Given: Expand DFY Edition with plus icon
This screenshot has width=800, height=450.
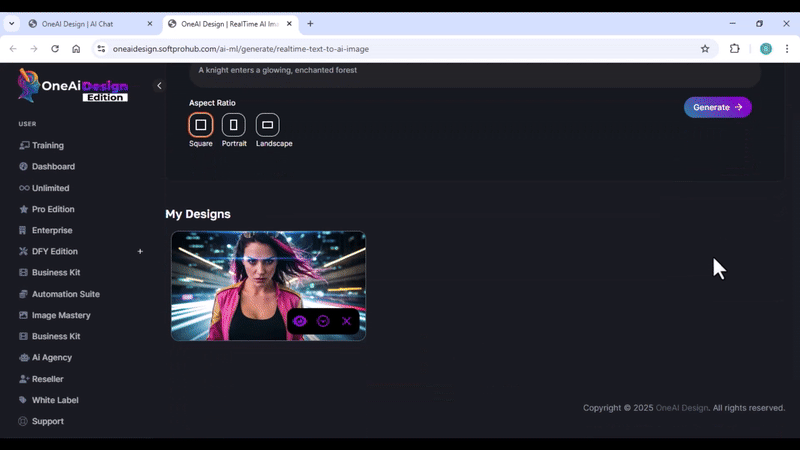Looking at the screenshot, I should coord(140,251).
